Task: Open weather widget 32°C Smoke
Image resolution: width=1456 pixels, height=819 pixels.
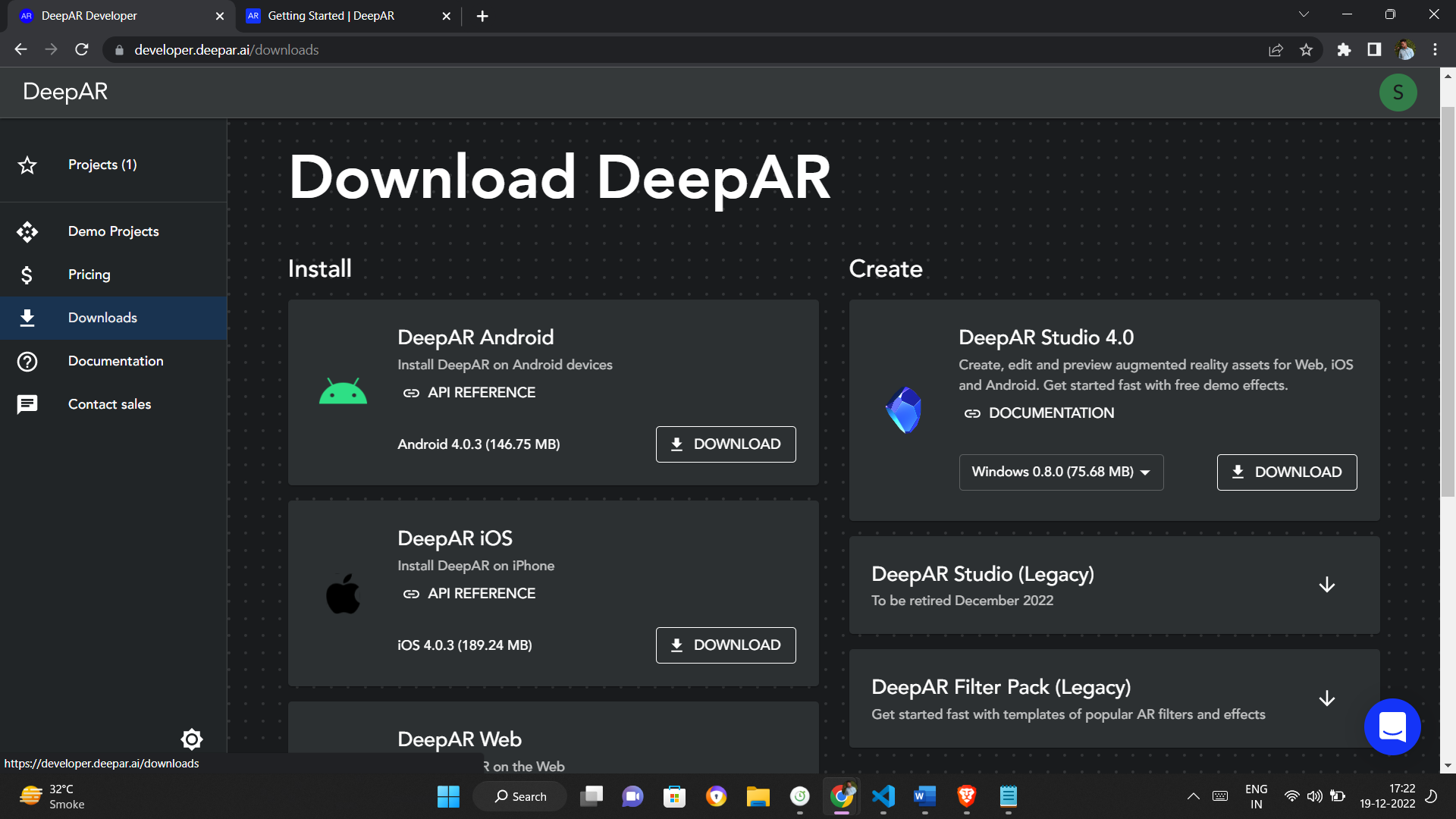Action: point(52,796)
